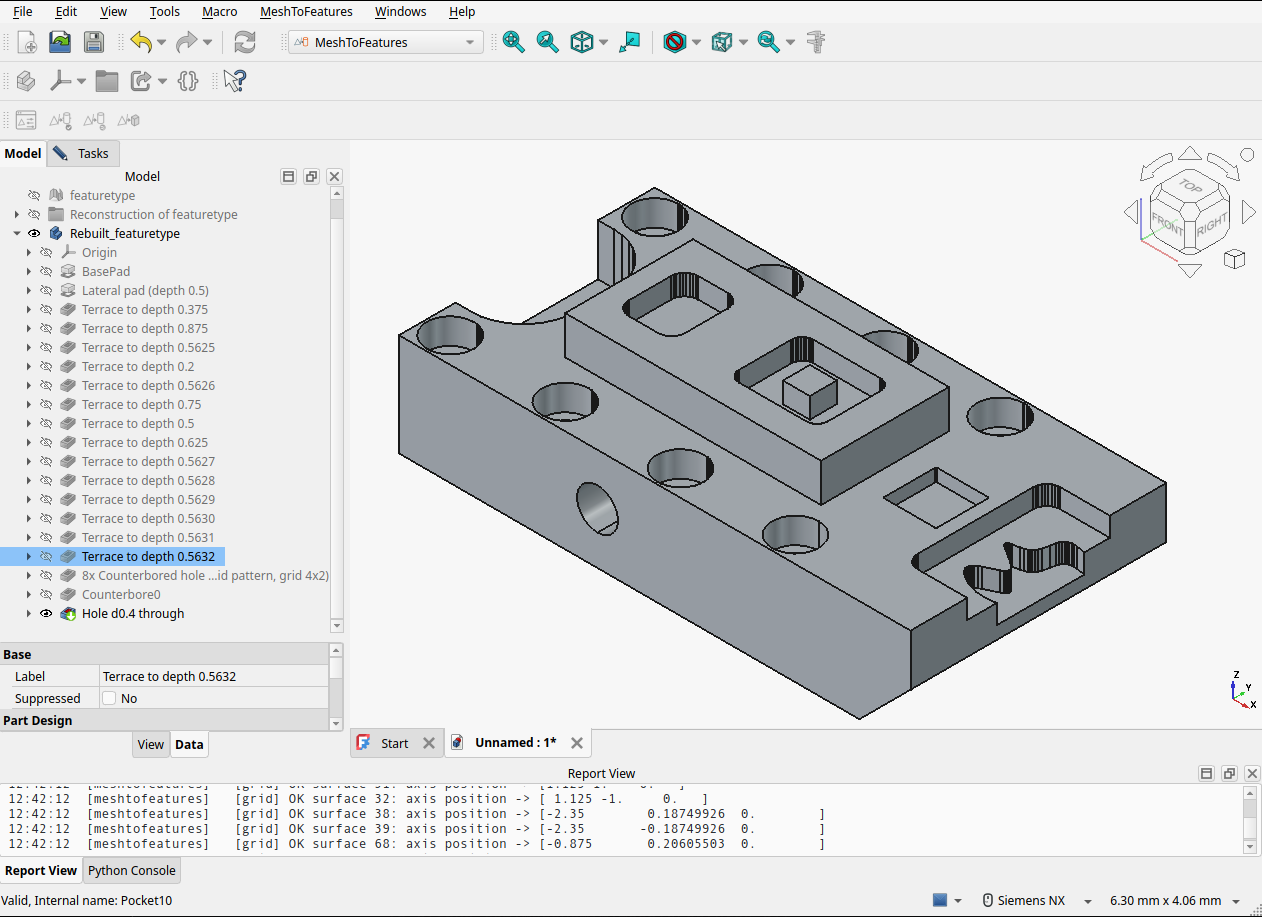
Task: Click the Create part icon
Action: (27, 81)
